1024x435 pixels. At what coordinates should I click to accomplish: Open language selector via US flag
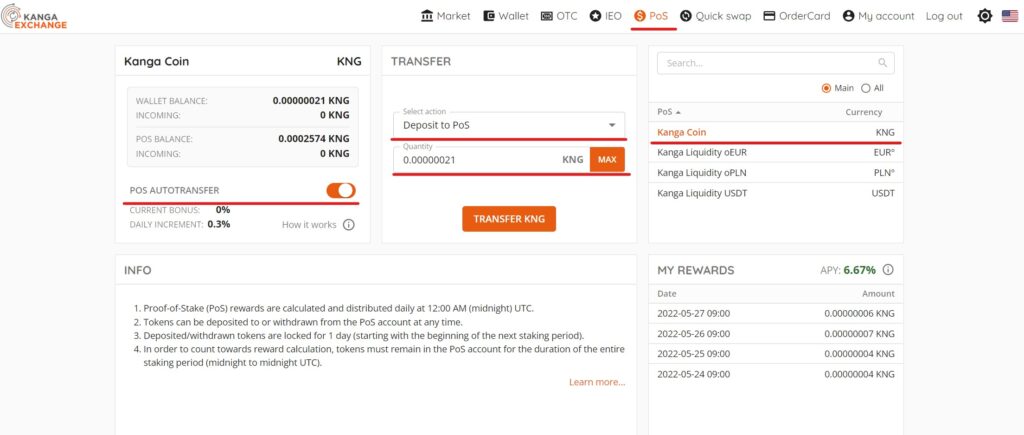[x=1010, y=16]
